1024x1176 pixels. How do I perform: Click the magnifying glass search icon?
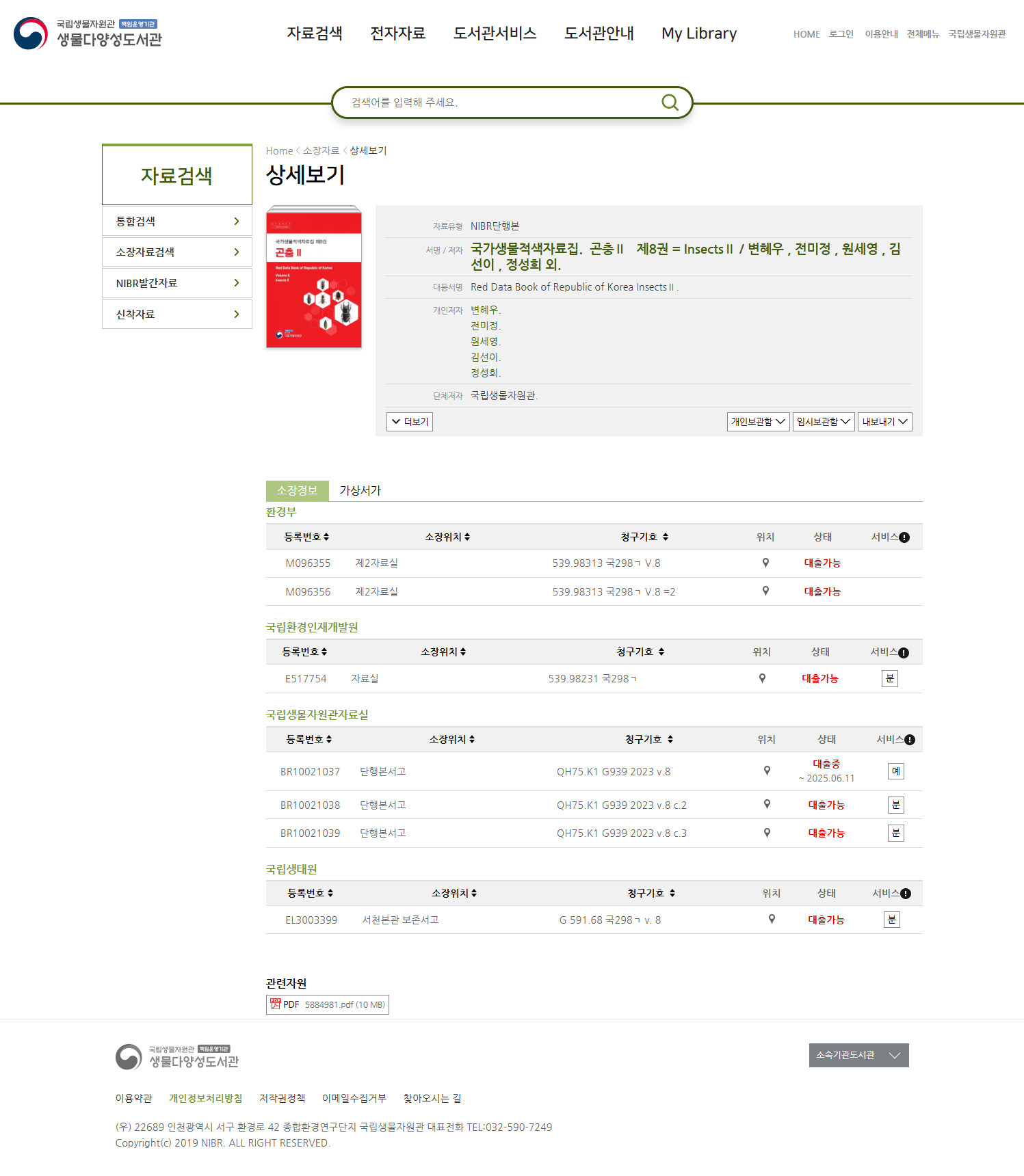[670, 103]
